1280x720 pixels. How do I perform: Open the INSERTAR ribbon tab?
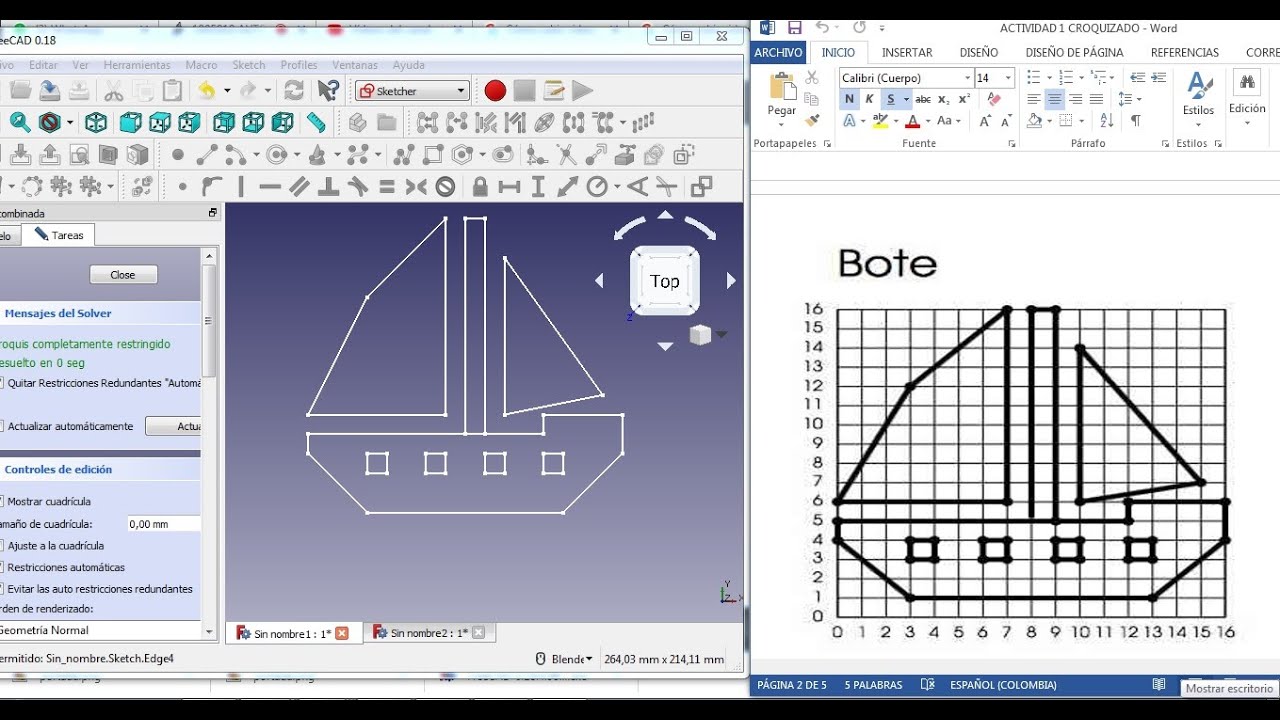click(907, 52)
